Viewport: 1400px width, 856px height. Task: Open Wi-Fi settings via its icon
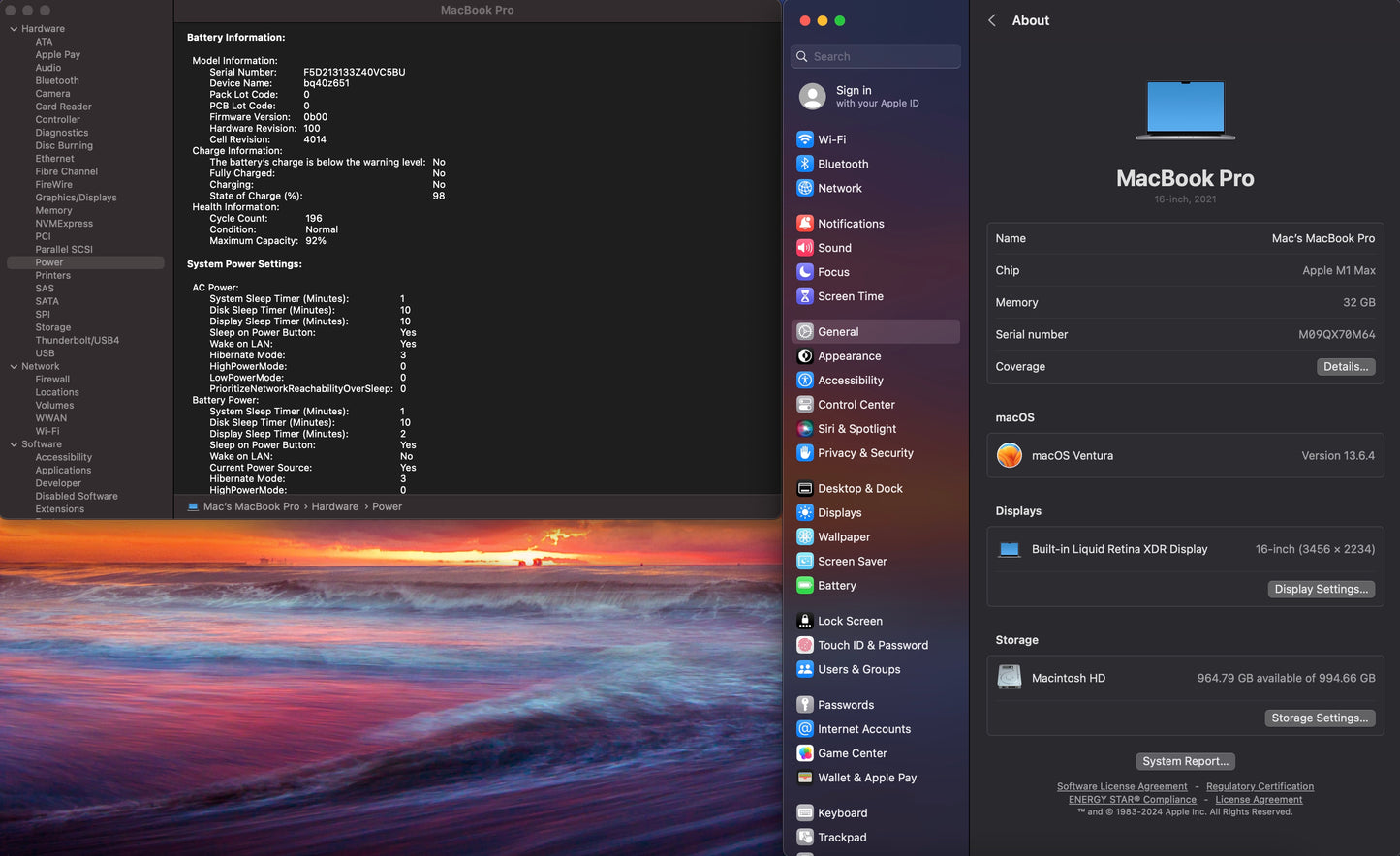pyautogui.click(x=804, y=139)
